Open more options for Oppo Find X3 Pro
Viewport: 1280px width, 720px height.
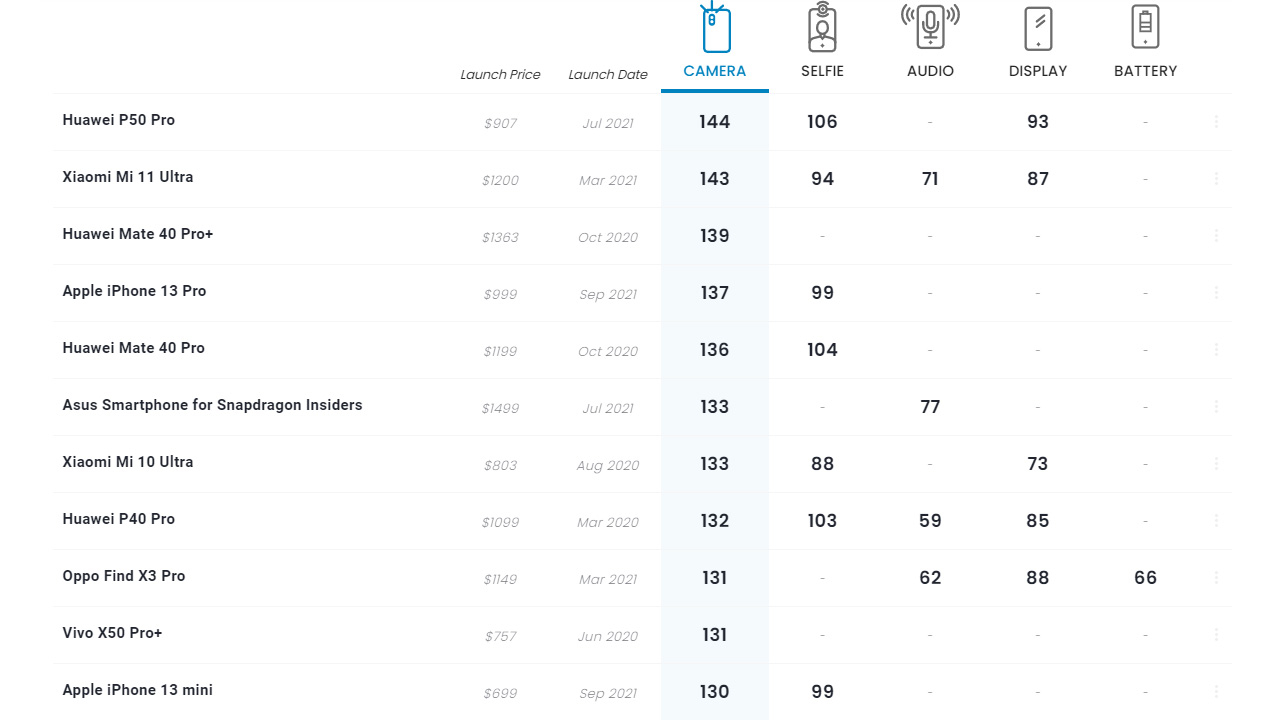(1216, 578)
